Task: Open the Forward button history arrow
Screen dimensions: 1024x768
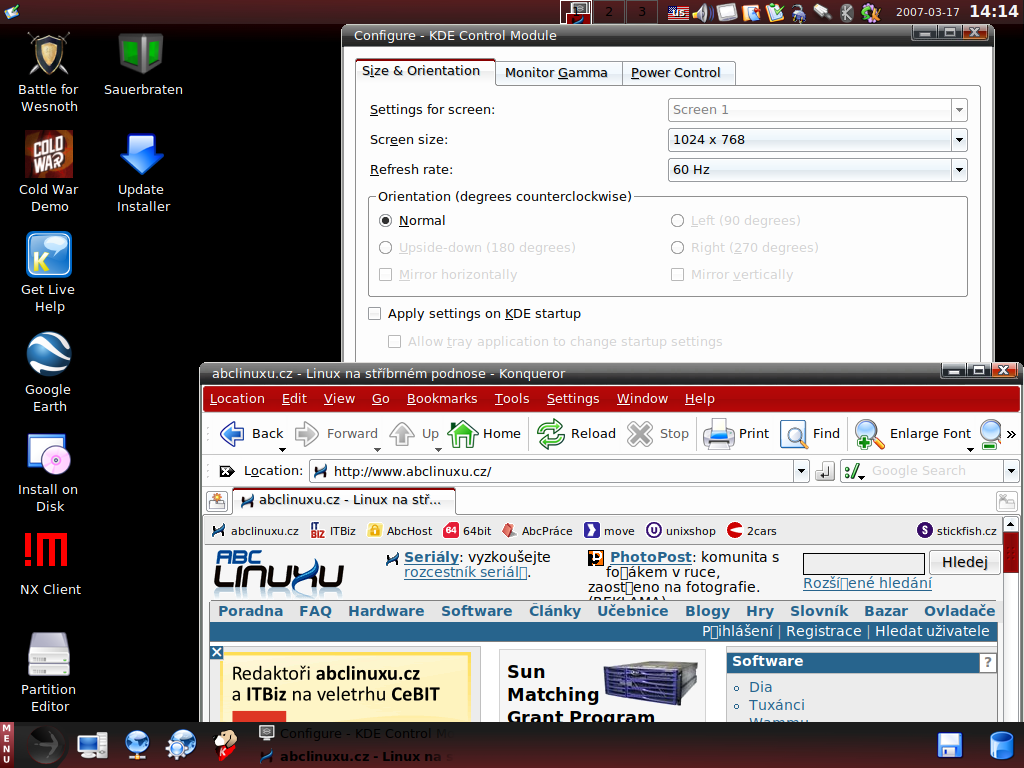Action: click(x=377, y=449)
